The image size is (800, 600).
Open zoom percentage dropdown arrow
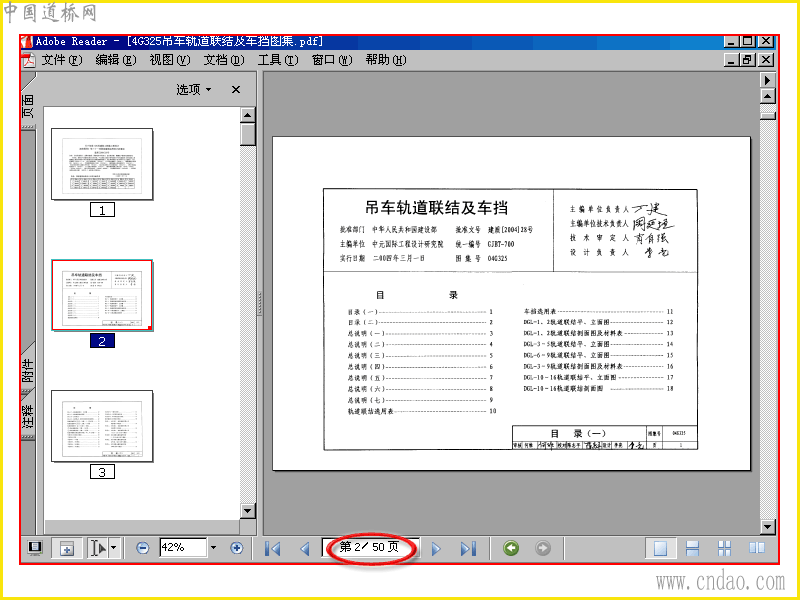click(213, 547)
